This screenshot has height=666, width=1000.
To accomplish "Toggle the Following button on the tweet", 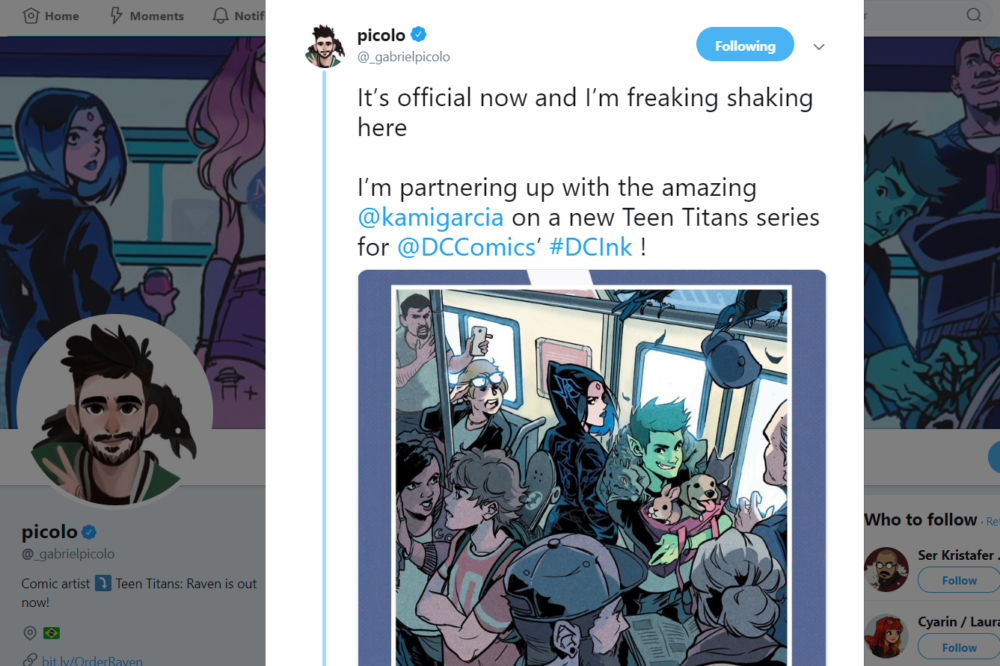I will [x=745, y=45].
